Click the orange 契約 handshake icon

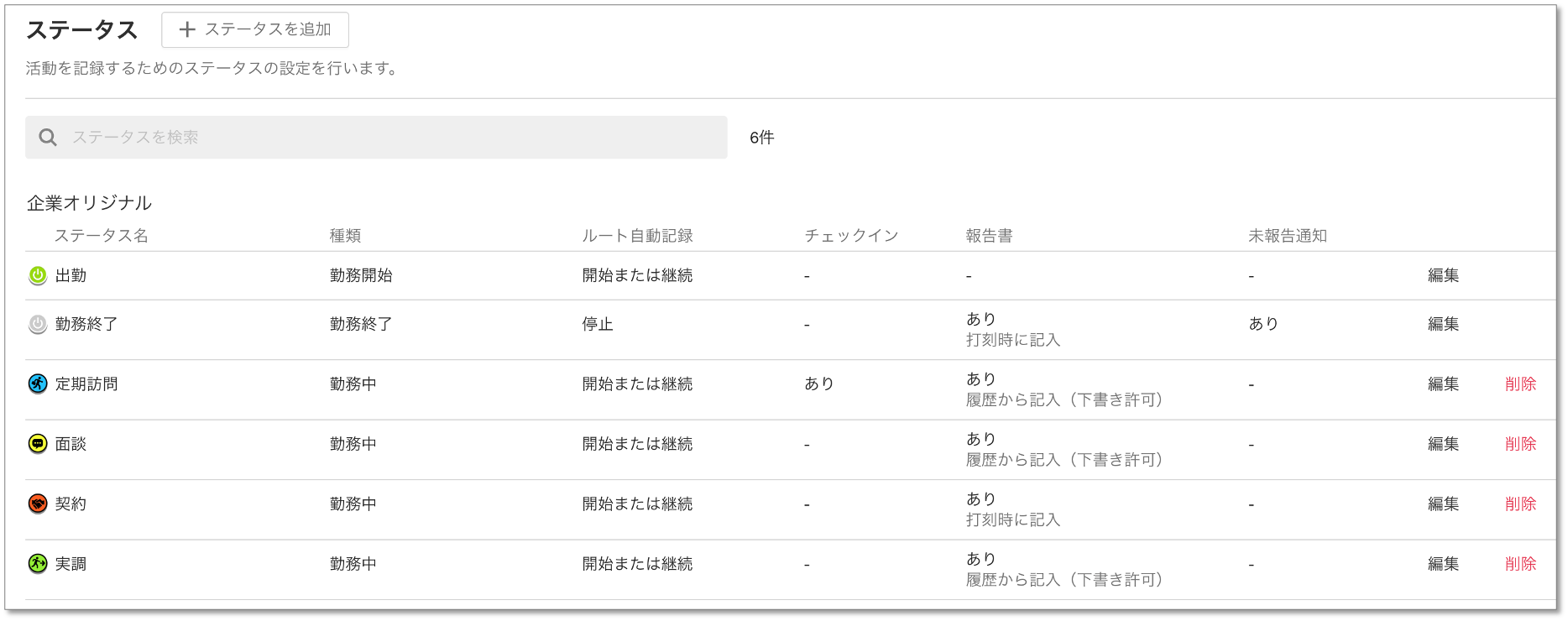(x=38, y=504)
